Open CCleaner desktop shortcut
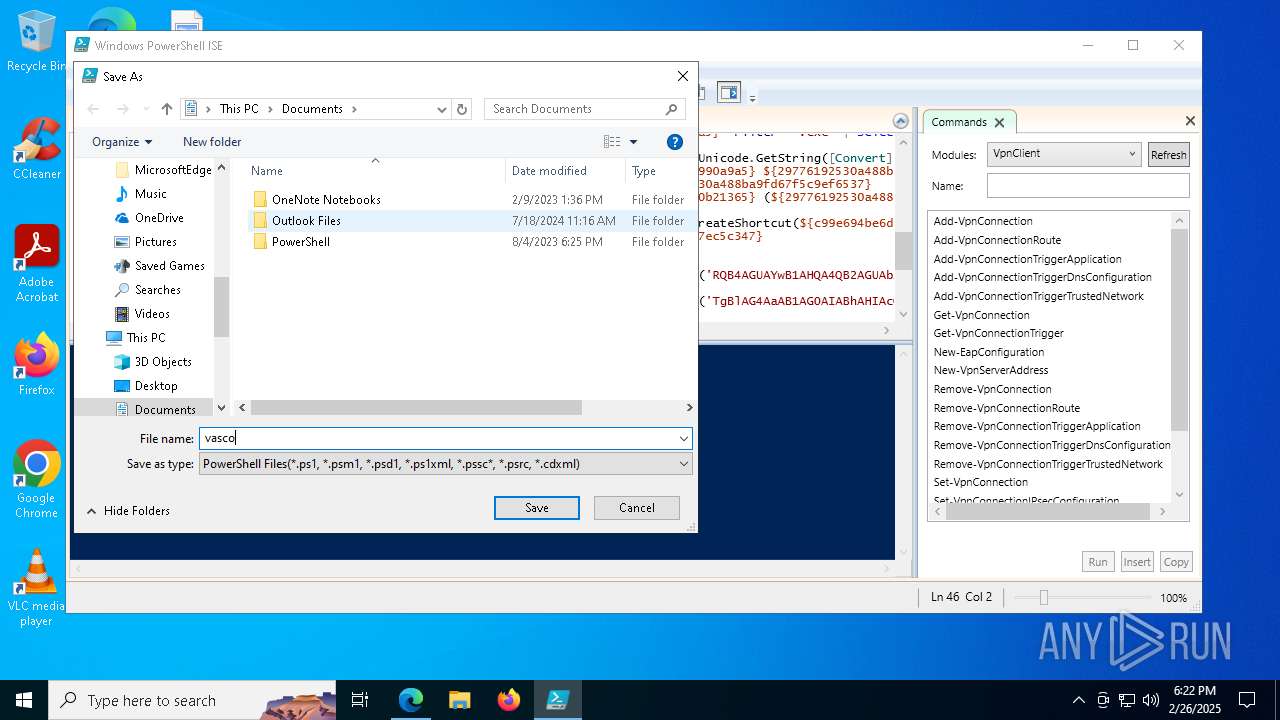 (36, 149)
